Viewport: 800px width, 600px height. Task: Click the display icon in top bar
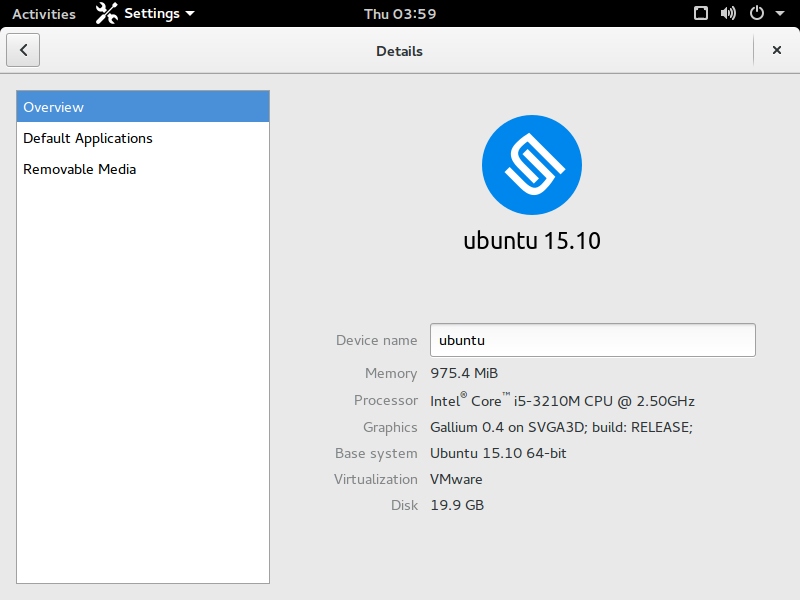tap(701, 13)
